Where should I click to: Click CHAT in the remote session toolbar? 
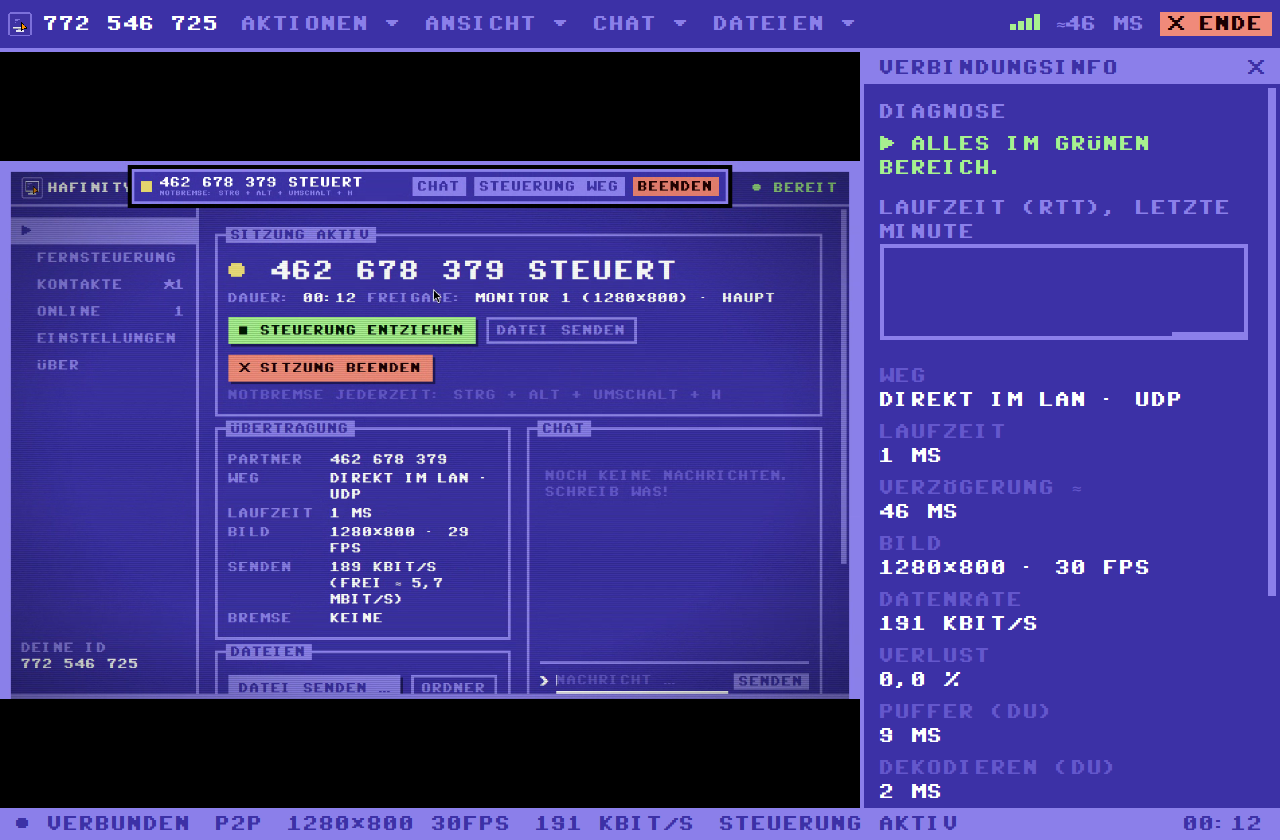tap(439, 186)
